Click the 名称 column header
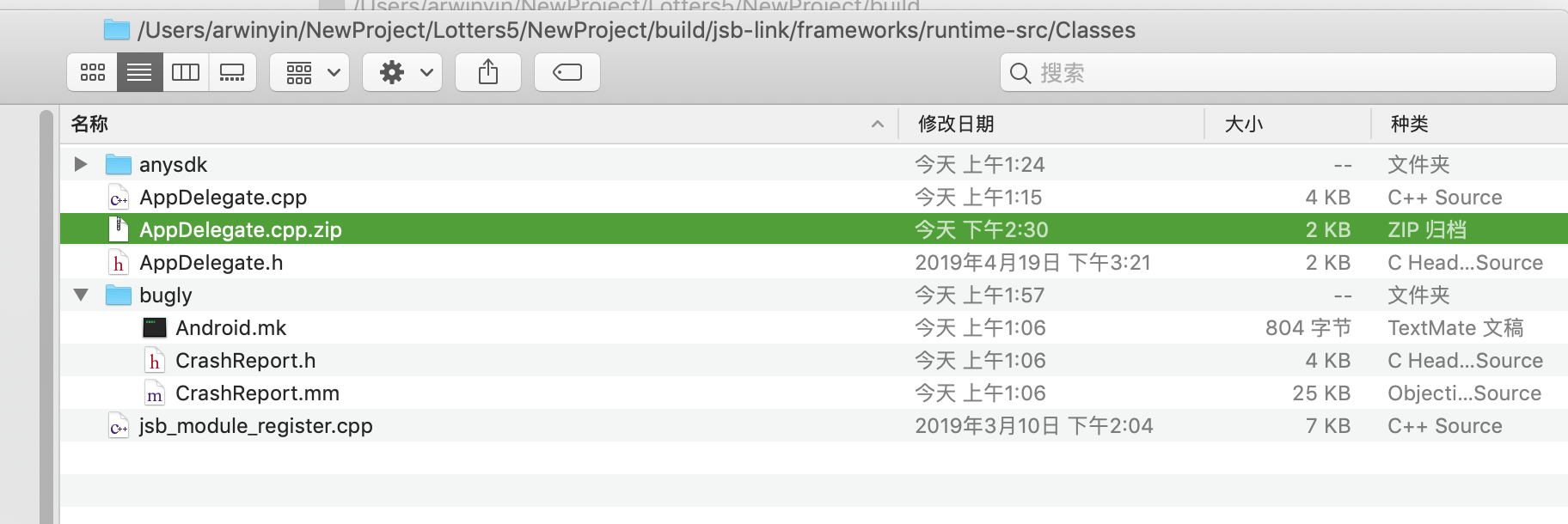The width and height of the screenshot is (1568, 524). pyautogui.click(x=89, y=125)
